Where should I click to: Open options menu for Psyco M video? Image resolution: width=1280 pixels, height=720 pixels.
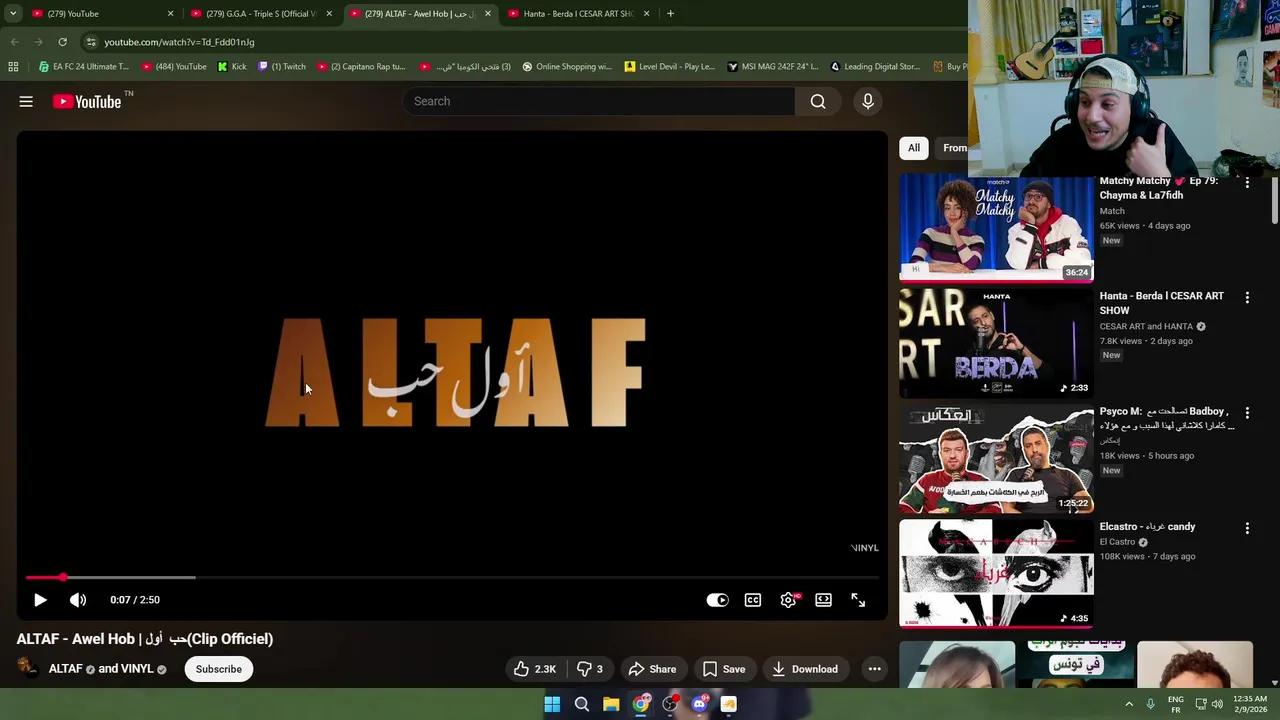[x=1247, y=413]
